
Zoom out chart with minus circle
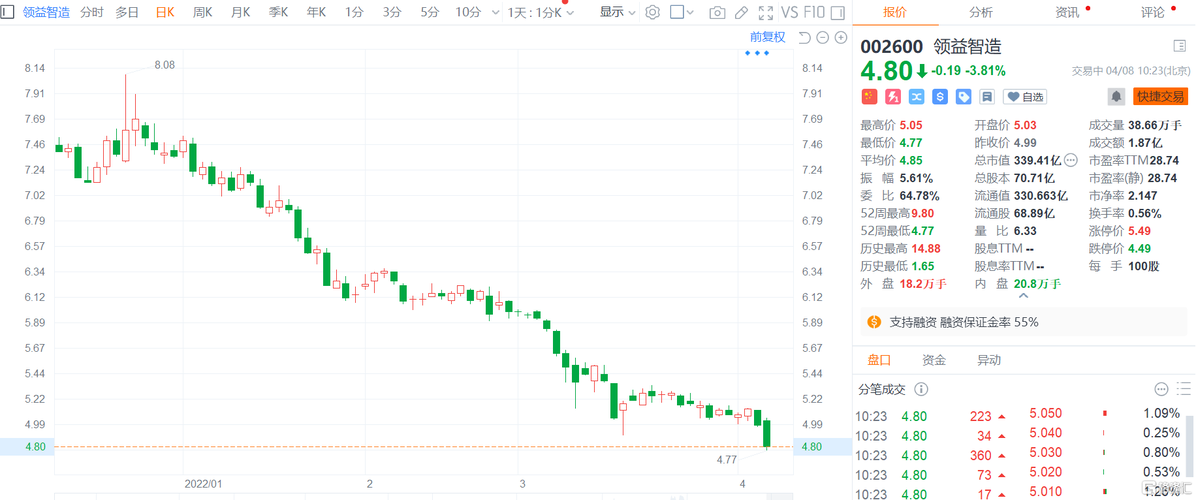click(822, 37)
